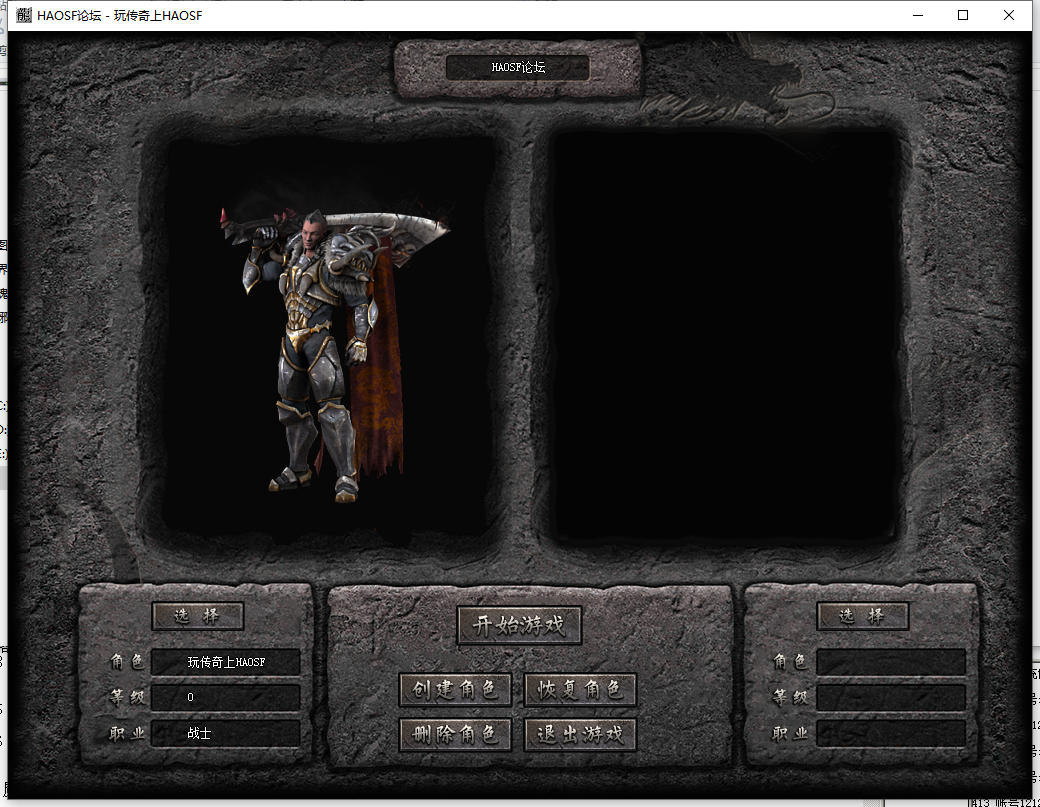
Task: Click the 恢复角色 button
Action: click(x=580, y=690)
